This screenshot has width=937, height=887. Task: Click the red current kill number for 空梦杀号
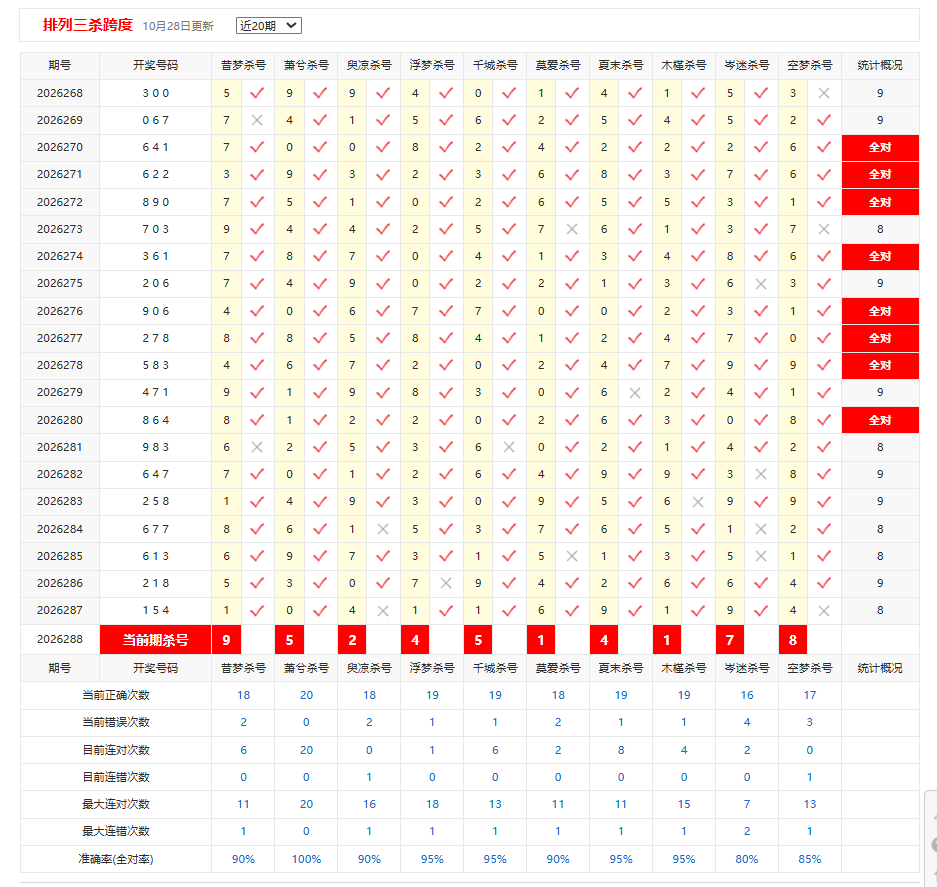[x=793, y=640]
